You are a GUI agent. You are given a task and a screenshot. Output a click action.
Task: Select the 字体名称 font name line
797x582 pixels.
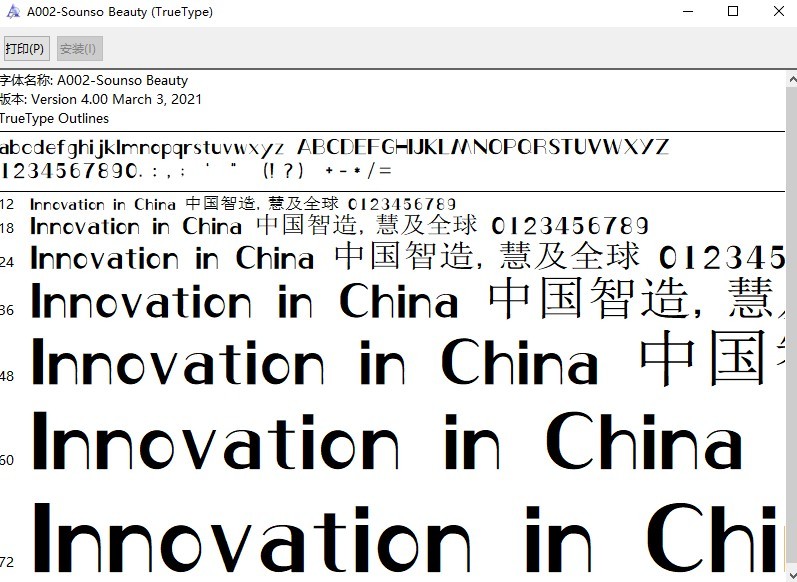pos(94,80)
